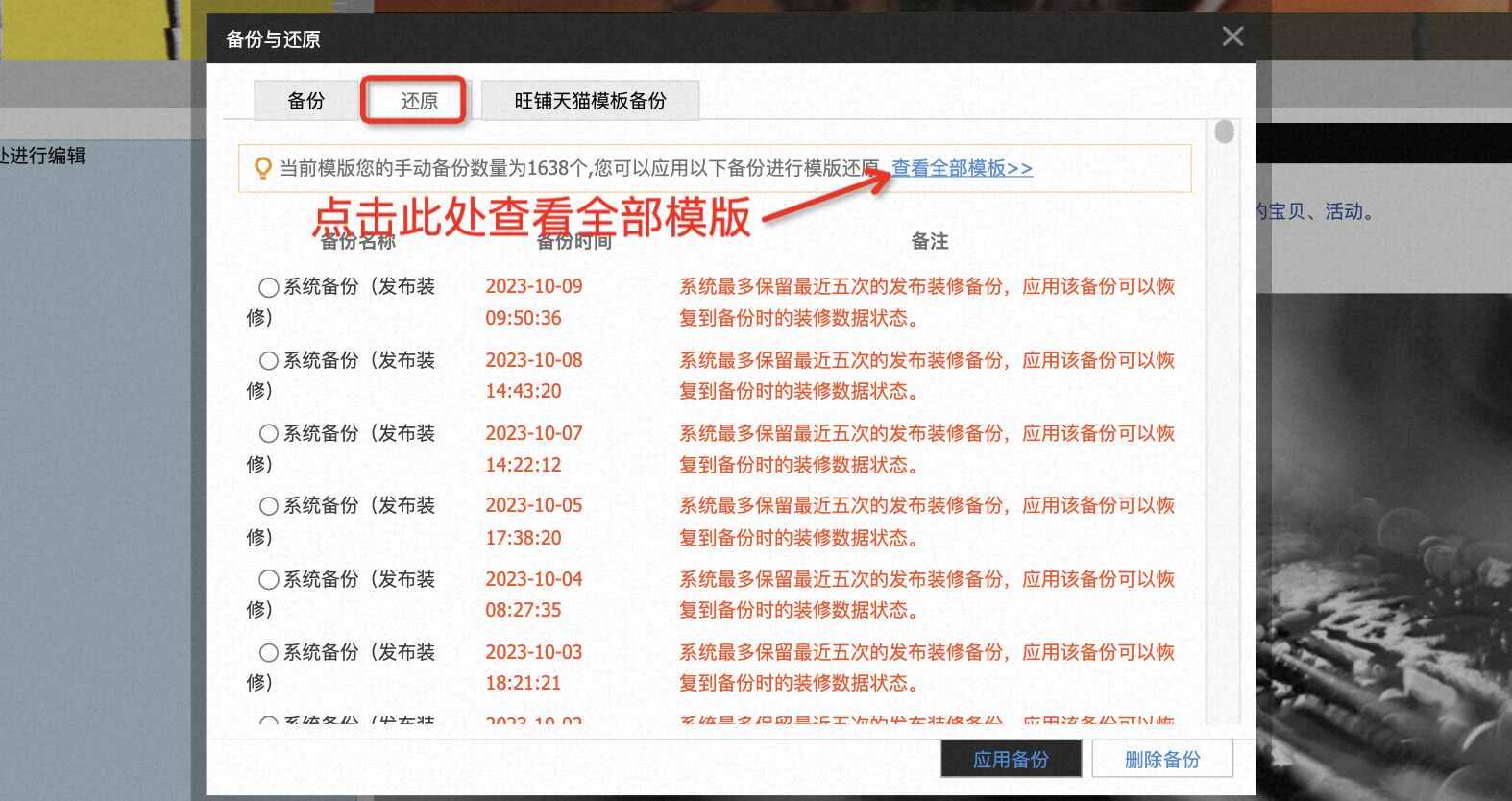Select backup dated 2023-10-03 radio button
This screenshot has width=1512, height=801.
pyautogui.click(x=269, y=652)
